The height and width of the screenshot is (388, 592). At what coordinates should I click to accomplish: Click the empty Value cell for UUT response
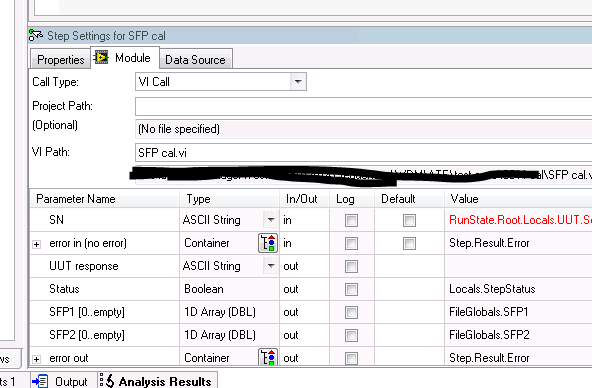519,266
